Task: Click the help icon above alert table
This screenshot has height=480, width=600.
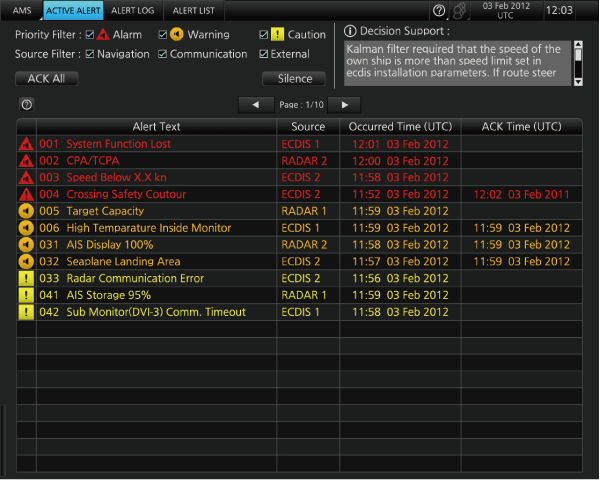Action: pos(27,104)
